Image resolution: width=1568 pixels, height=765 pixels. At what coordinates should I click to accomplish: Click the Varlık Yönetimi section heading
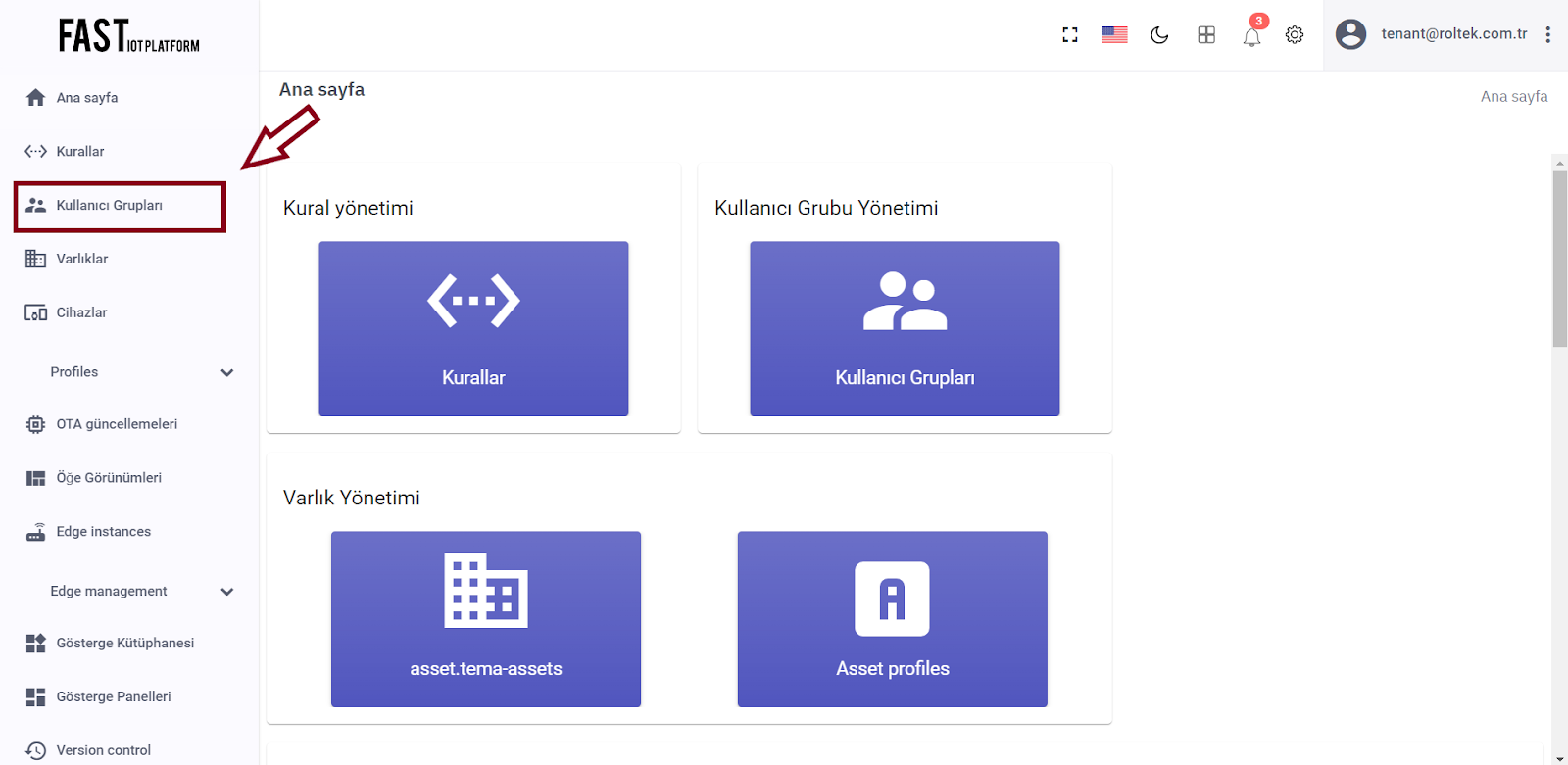[352, 498]
